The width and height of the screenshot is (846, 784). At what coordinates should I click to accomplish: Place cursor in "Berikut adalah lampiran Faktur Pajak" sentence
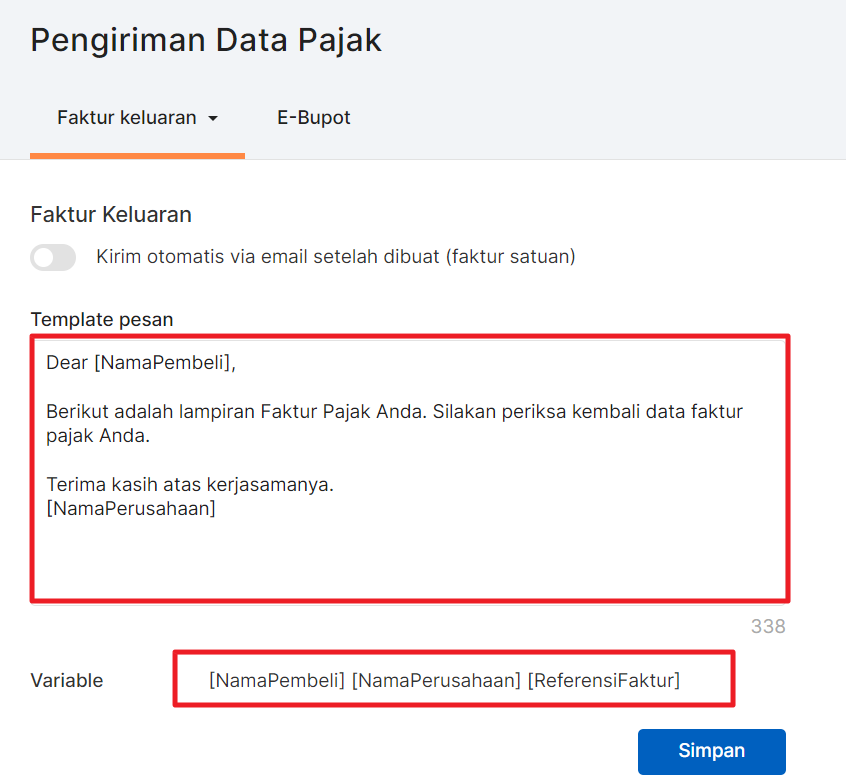(x=236, y=412)
